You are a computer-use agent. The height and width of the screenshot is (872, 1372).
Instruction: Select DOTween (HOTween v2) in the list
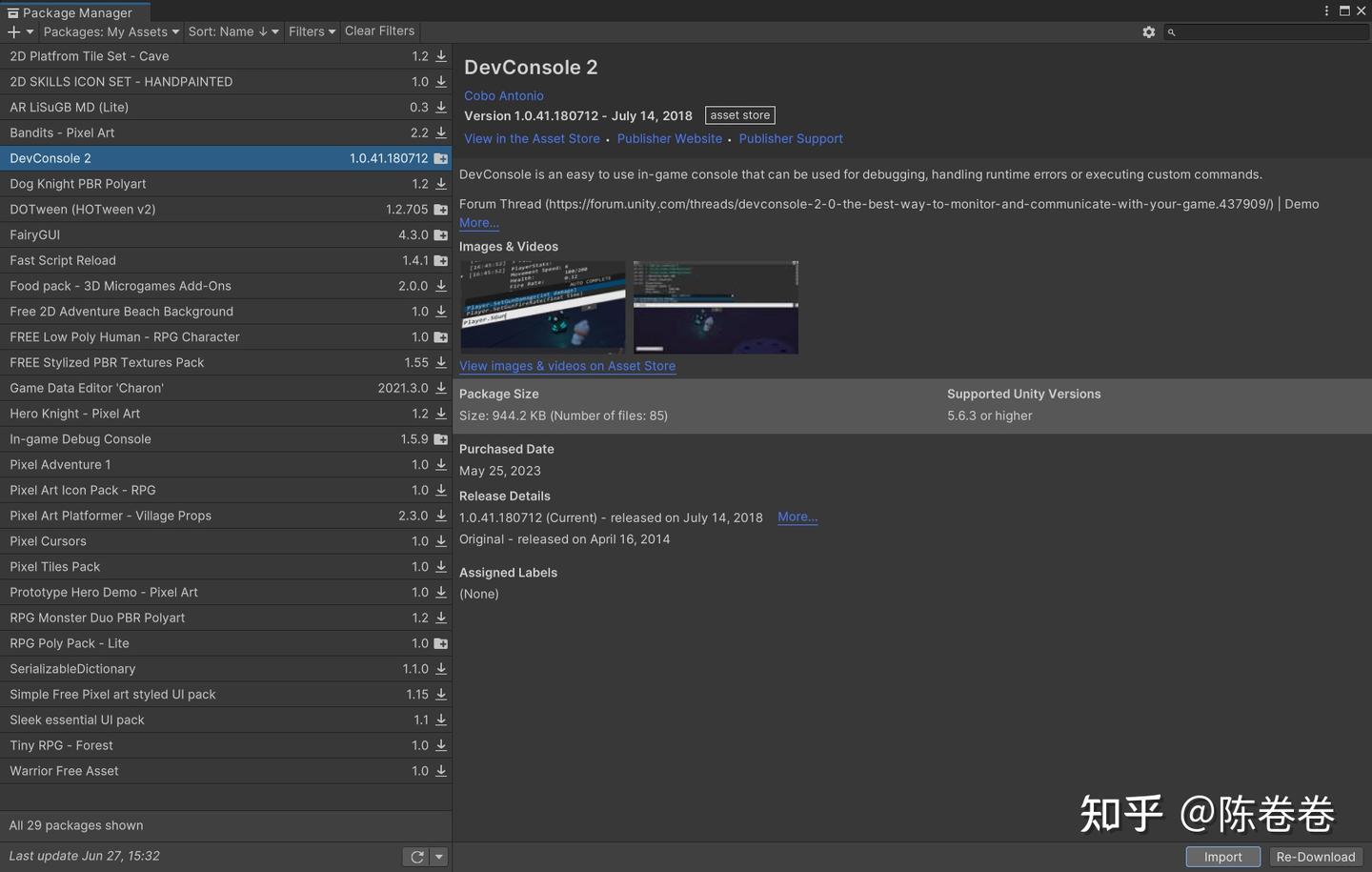click(226, 209)
